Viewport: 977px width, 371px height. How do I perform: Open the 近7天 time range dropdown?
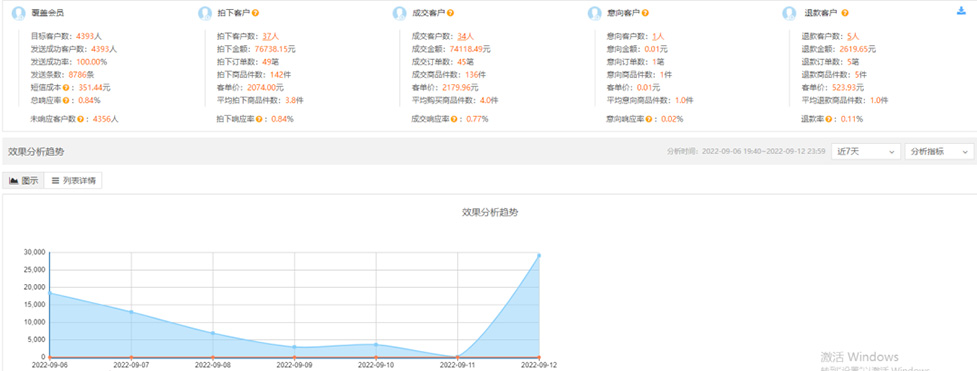[x=866, y=152]
